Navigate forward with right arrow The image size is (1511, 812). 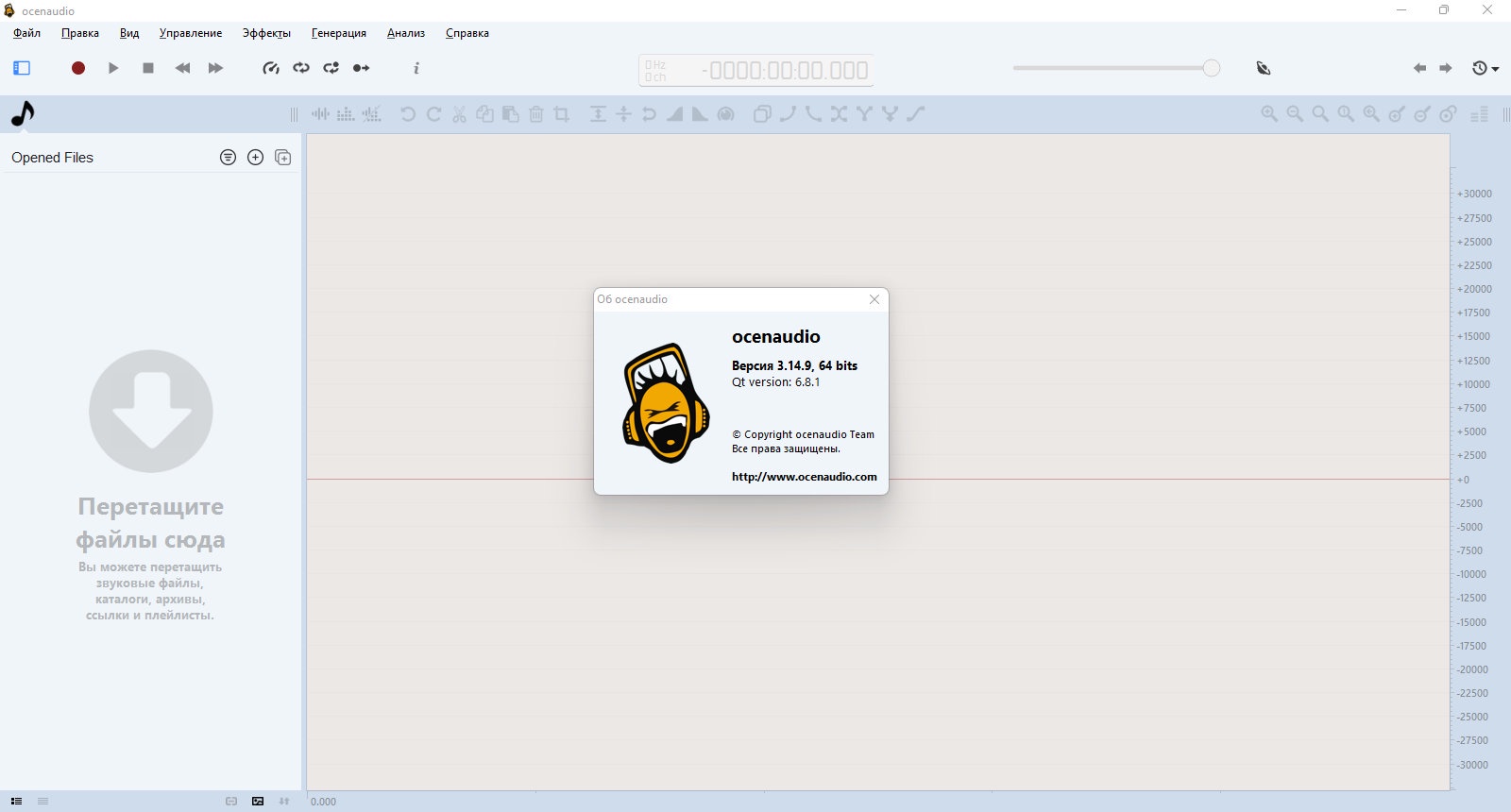pos(1446,68)
